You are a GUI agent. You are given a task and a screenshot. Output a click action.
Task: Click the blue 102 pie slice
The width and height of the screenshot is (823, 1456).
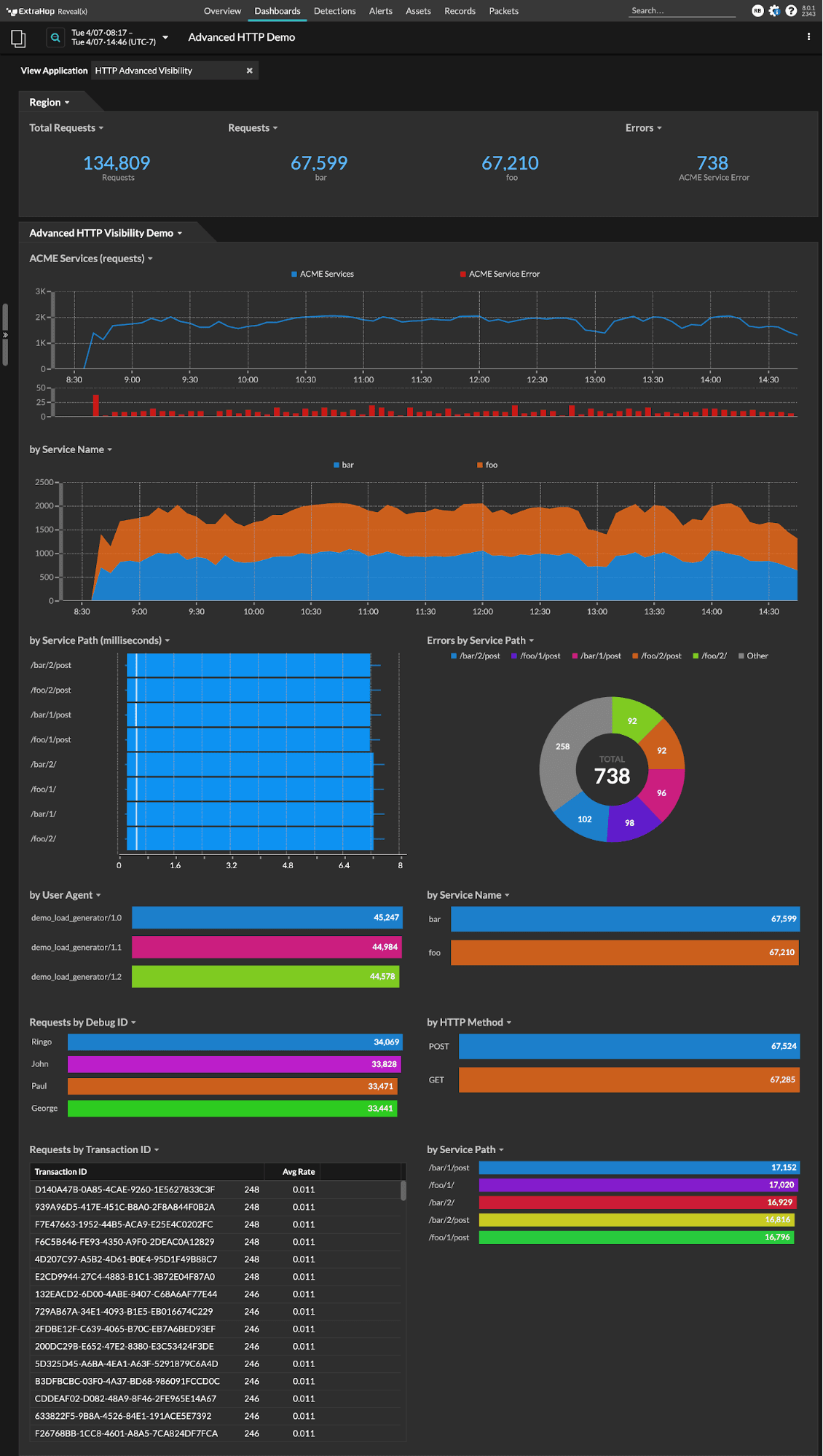[x=585, y=819]
